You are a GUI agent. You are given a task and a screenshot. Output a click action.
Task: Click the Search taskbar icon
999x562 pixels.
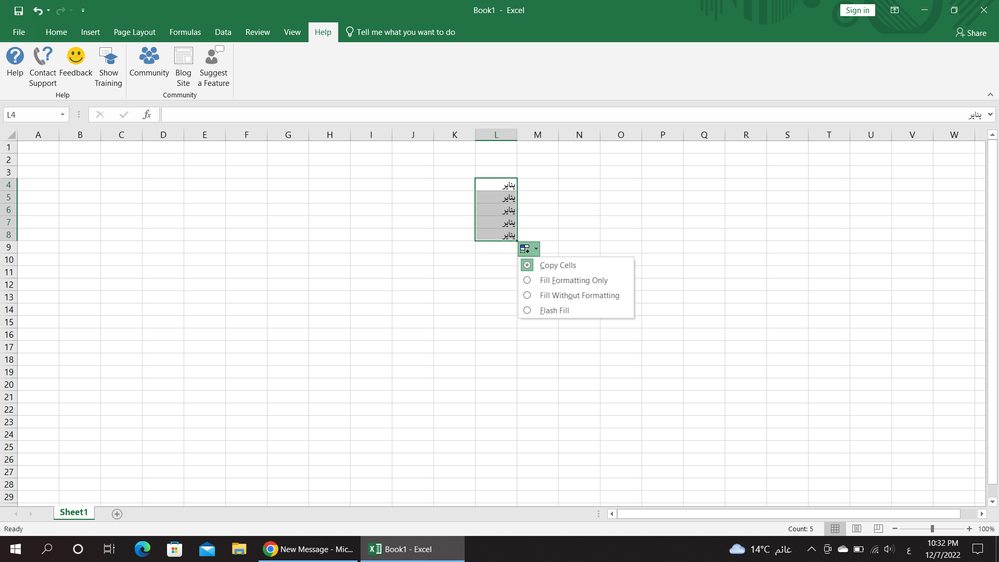[47, 549]
